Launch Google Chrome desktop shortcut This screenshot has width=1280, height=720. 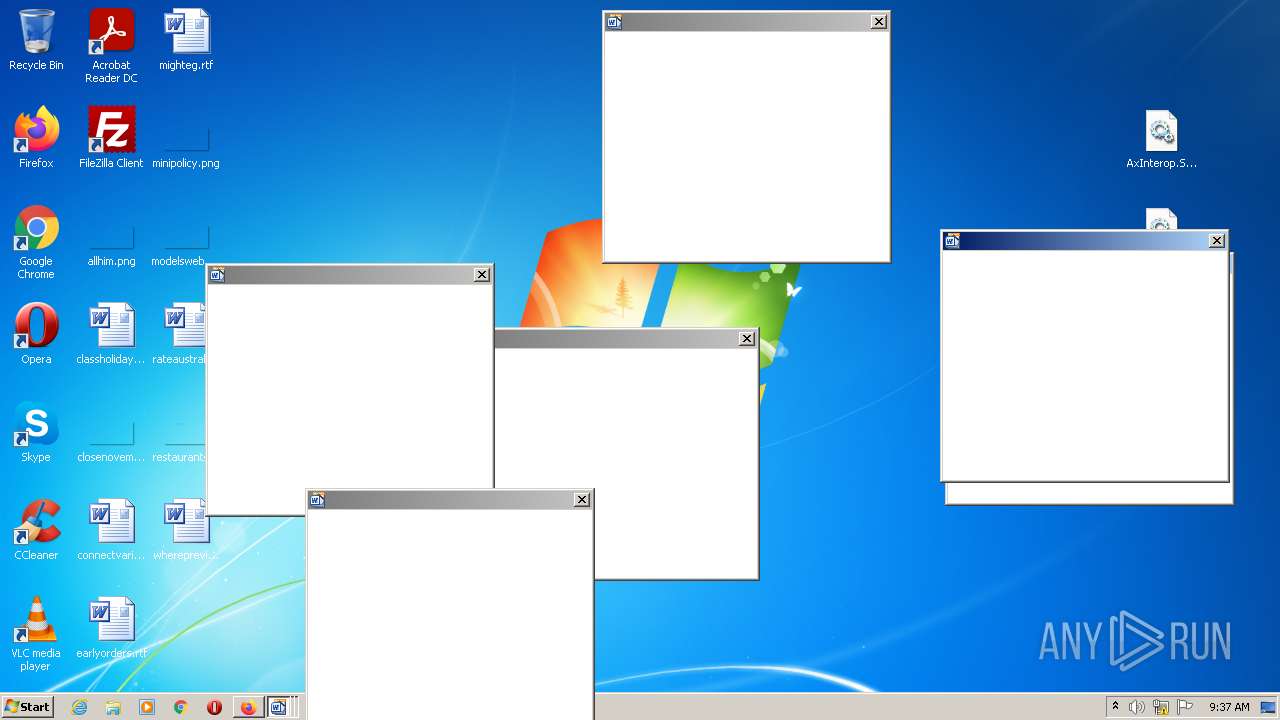[x=36, y=241]
